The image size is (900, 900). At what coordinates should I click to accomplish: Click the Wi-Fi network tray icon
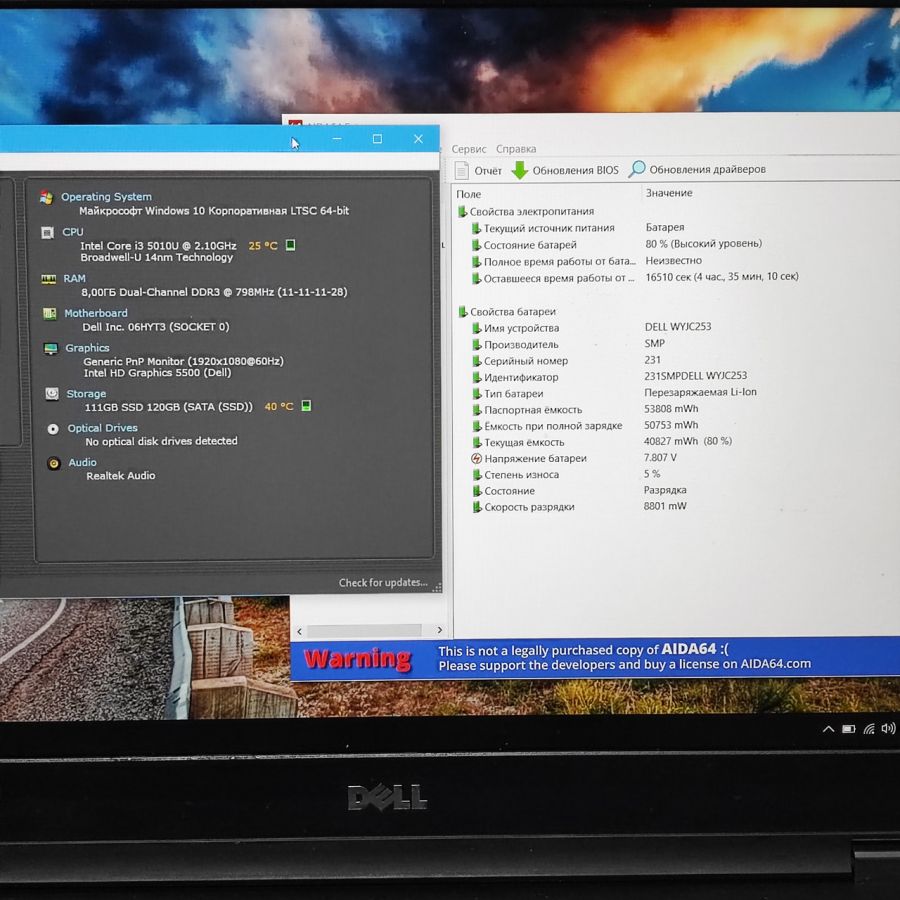click(869, 729)
